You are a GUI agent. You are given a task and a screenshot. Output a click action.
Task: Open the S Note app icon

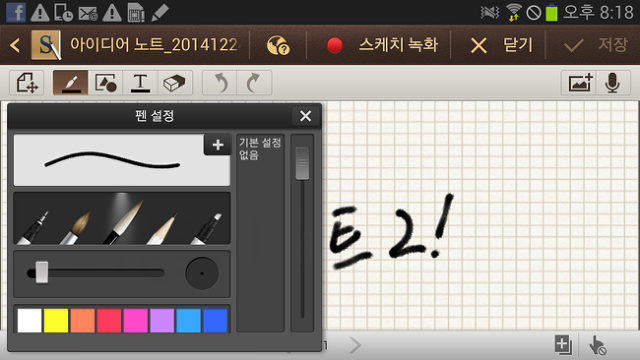coord(46,45)
